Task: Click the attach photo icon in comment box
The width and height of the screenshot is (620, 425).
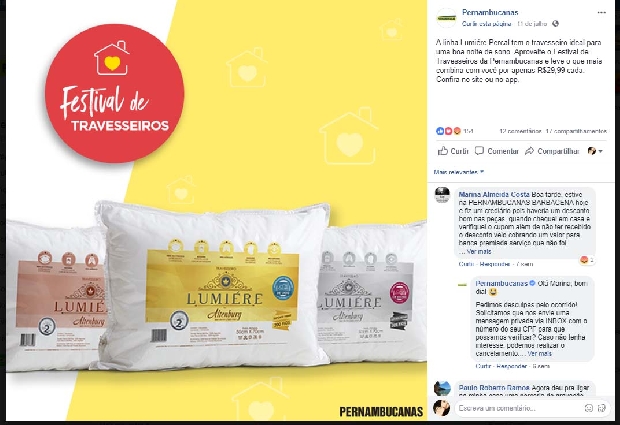Action: pos(602,408)
